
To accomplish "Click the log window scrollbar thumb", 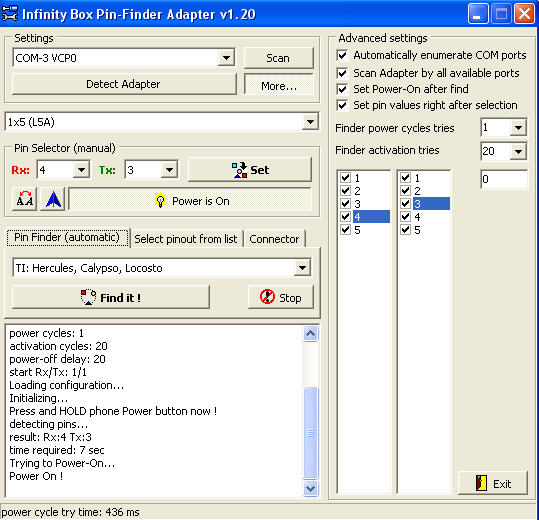I will pos(310,432).
